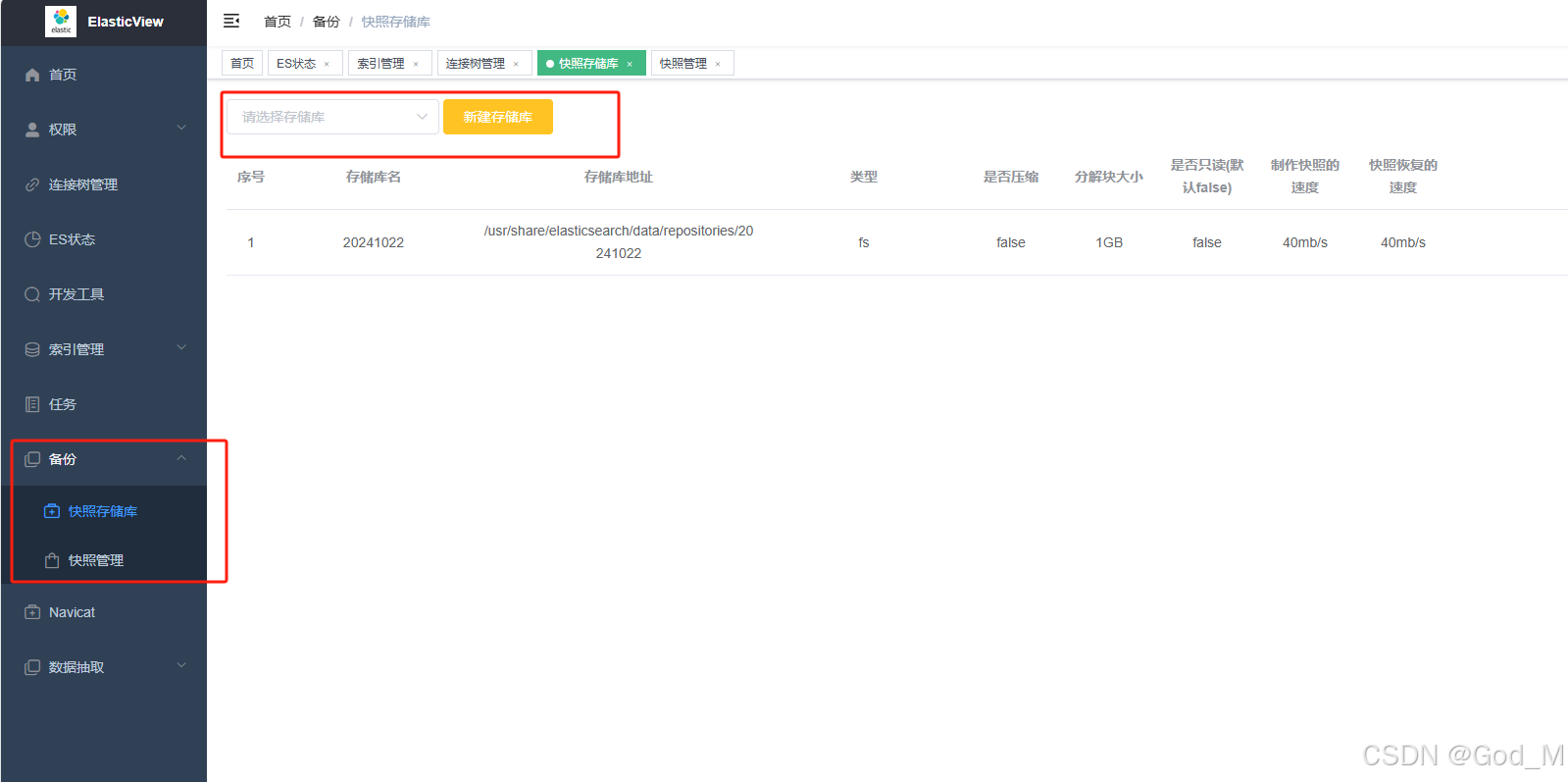Screen dimensions: 1568x782
Task: Click the 1GB chunk size value
Action: [1109, 242]
